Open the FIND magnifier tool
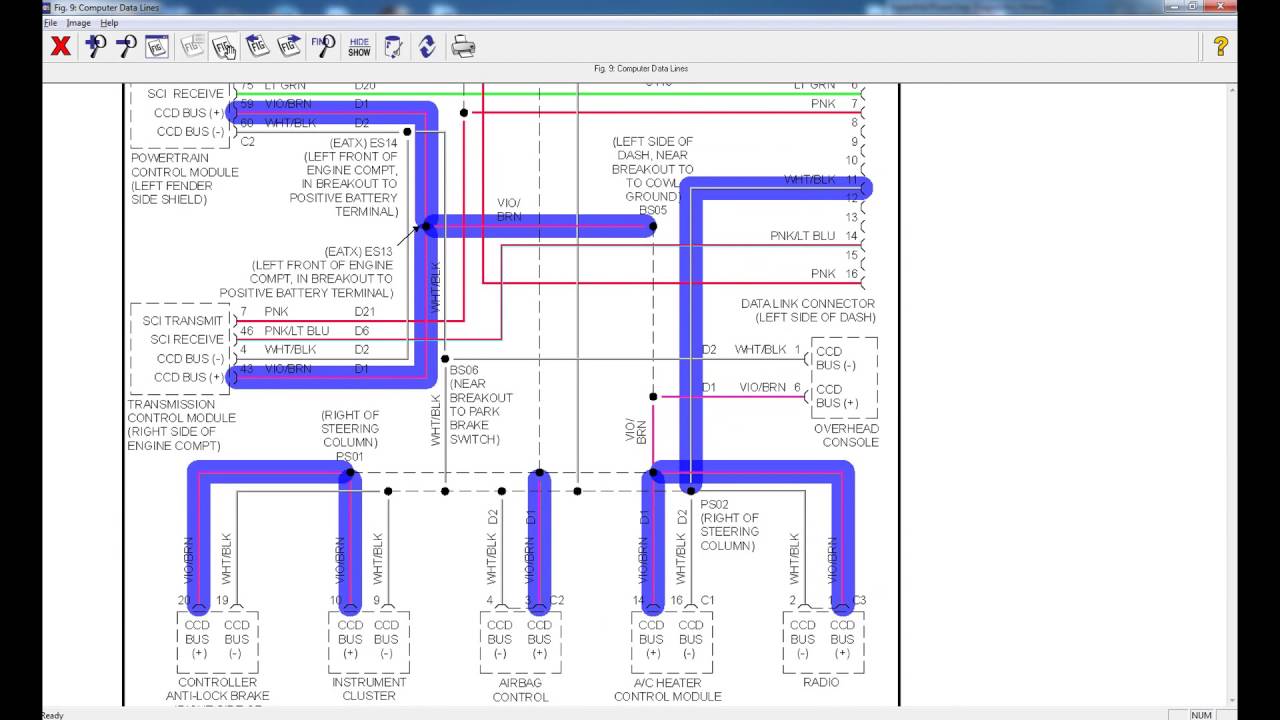Viewport: 1280px width, 720px height. [x=323, y=46]
